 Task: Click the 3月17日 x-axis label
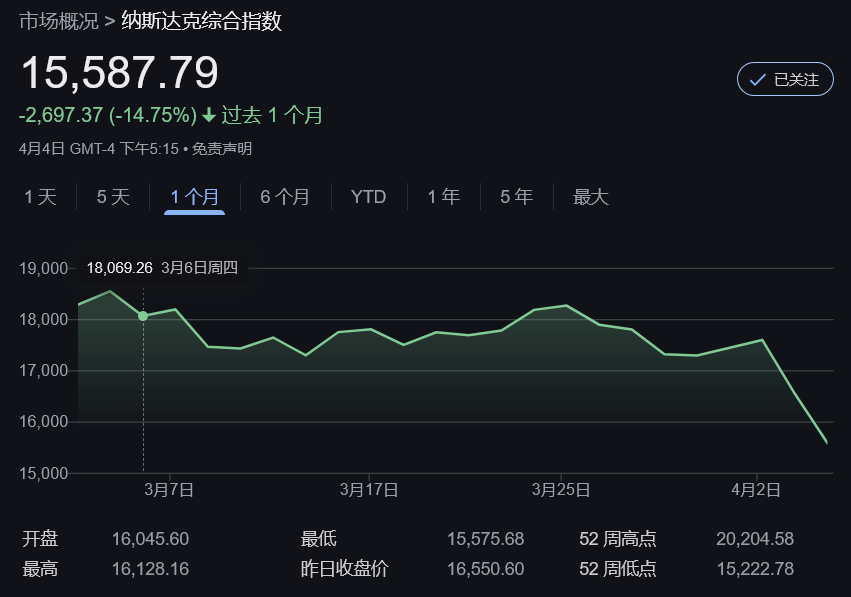(x=369, y=490)
